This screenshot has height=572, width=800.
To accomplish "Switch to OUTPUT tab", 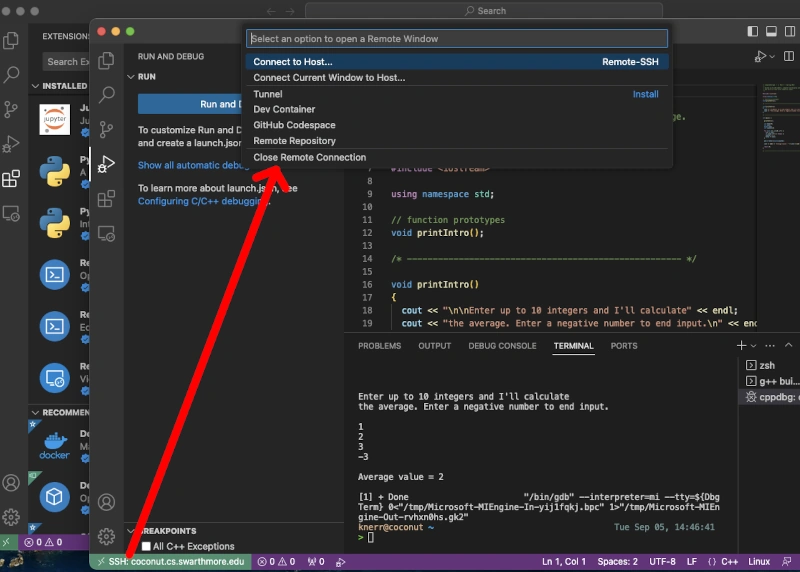I will click(435, 346).
